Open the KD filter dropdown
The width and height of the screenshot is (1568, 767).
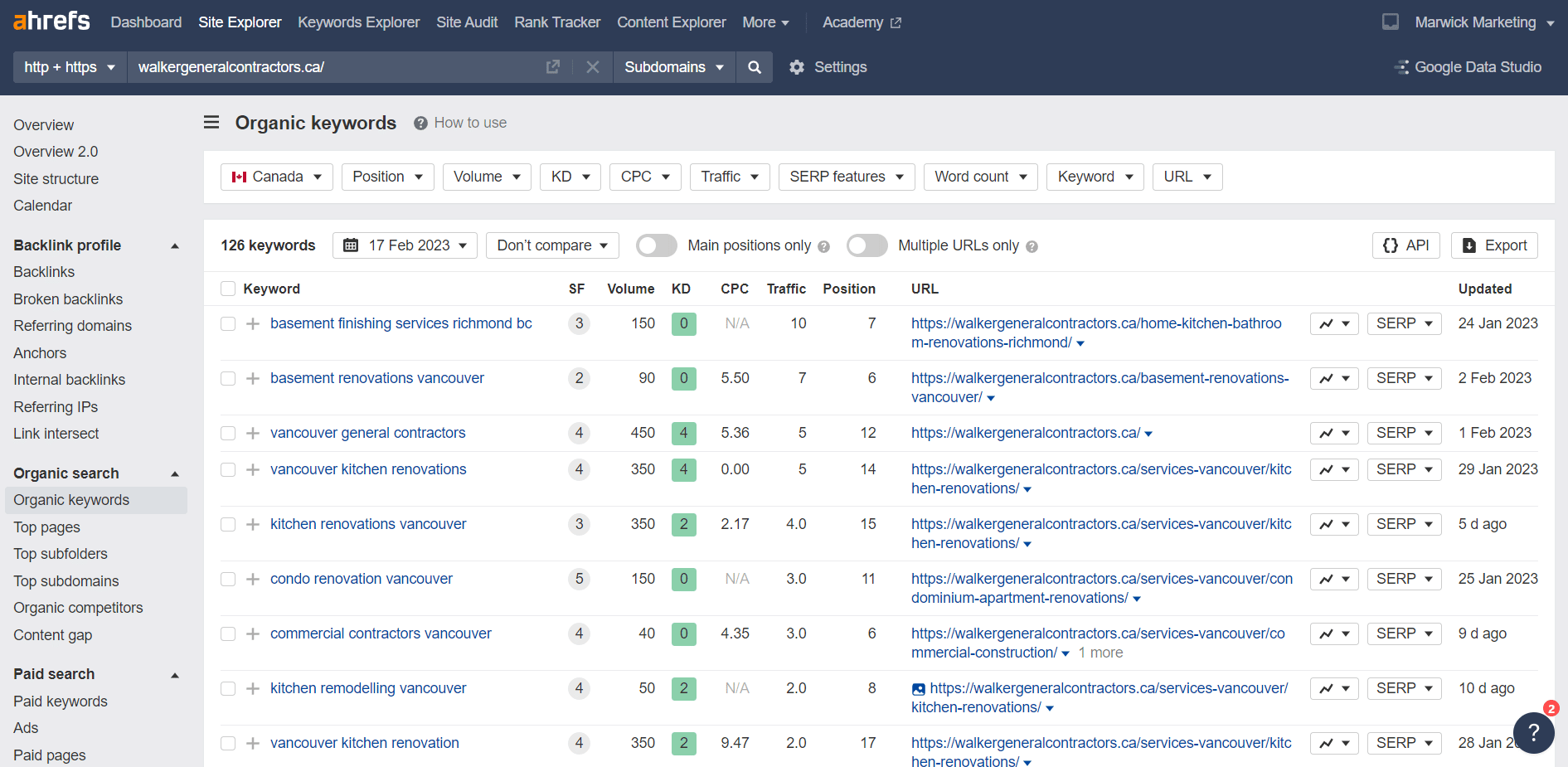click(570, 177)
